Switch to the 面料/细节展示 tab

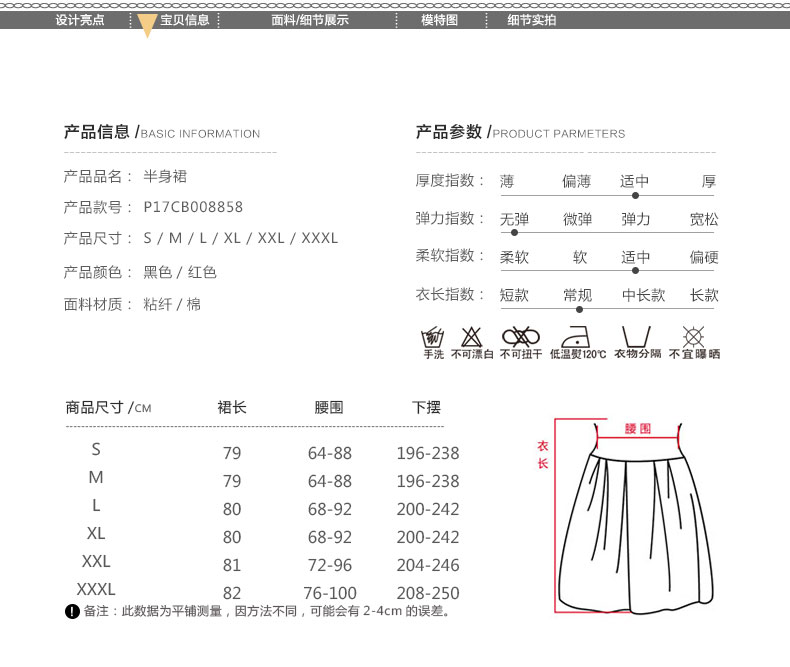pyautogui.click(x=310, y=20)
